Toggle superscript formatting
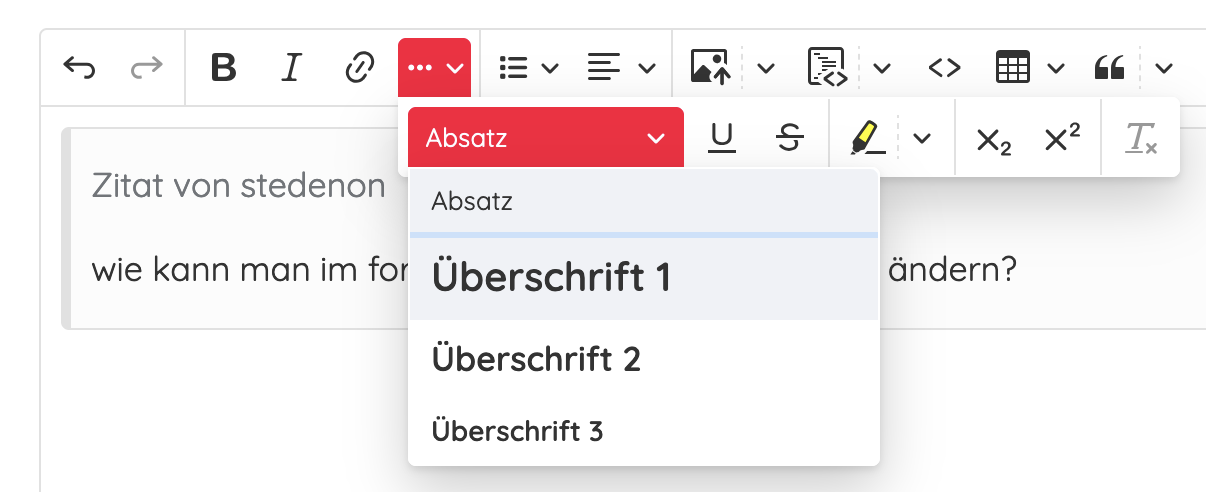Screen dimensions: 1206x492 tap(1062, 138)
